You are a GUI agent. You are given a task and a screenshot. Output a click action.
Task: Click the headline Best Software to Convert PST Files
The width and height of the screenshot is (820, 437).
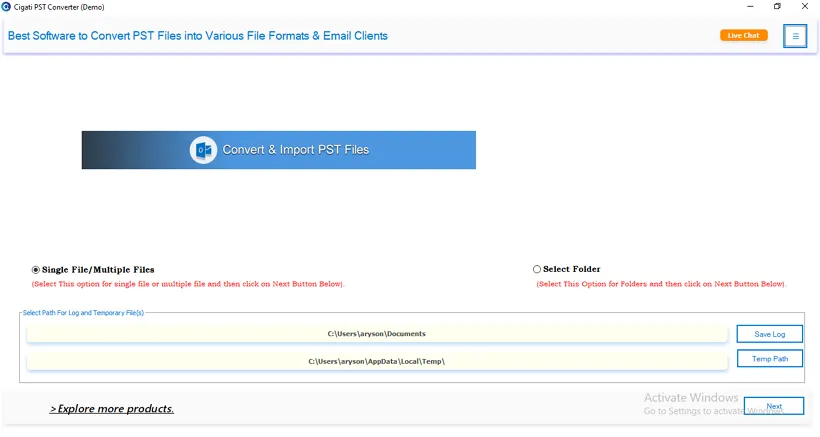tap(198, 36)
